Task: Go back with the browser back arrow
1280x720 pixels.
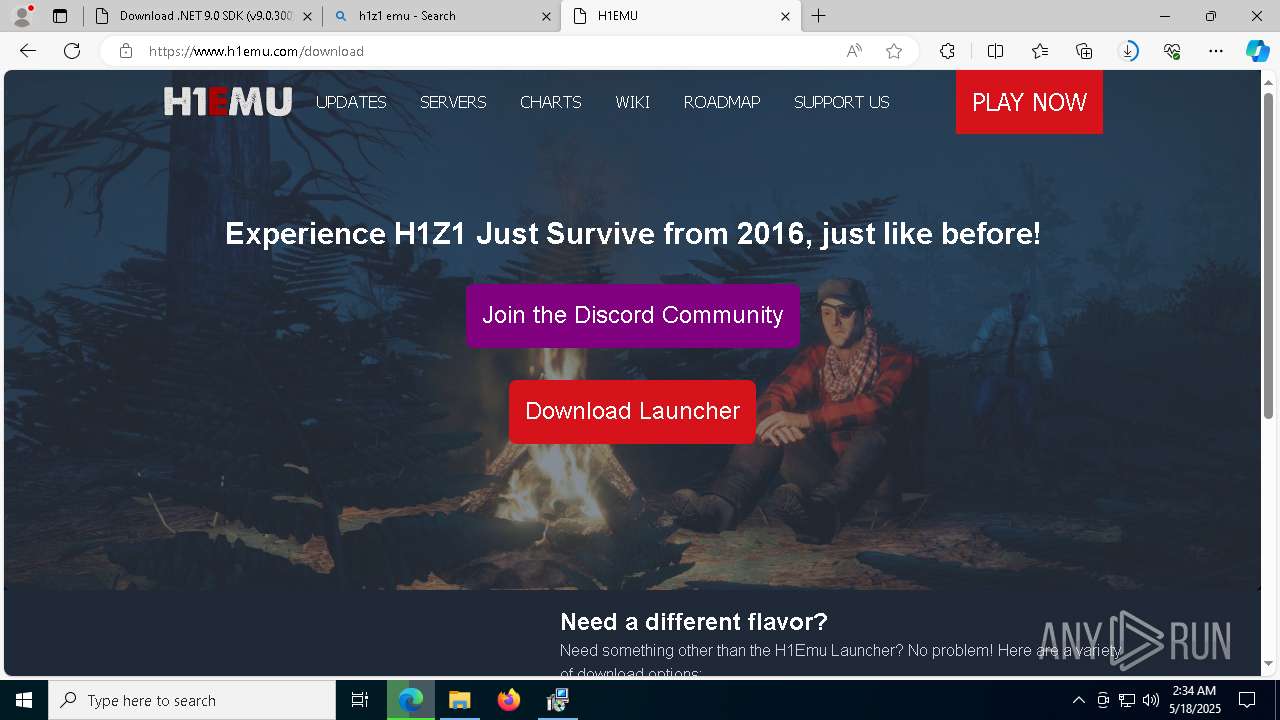Action: coord(28,51)
